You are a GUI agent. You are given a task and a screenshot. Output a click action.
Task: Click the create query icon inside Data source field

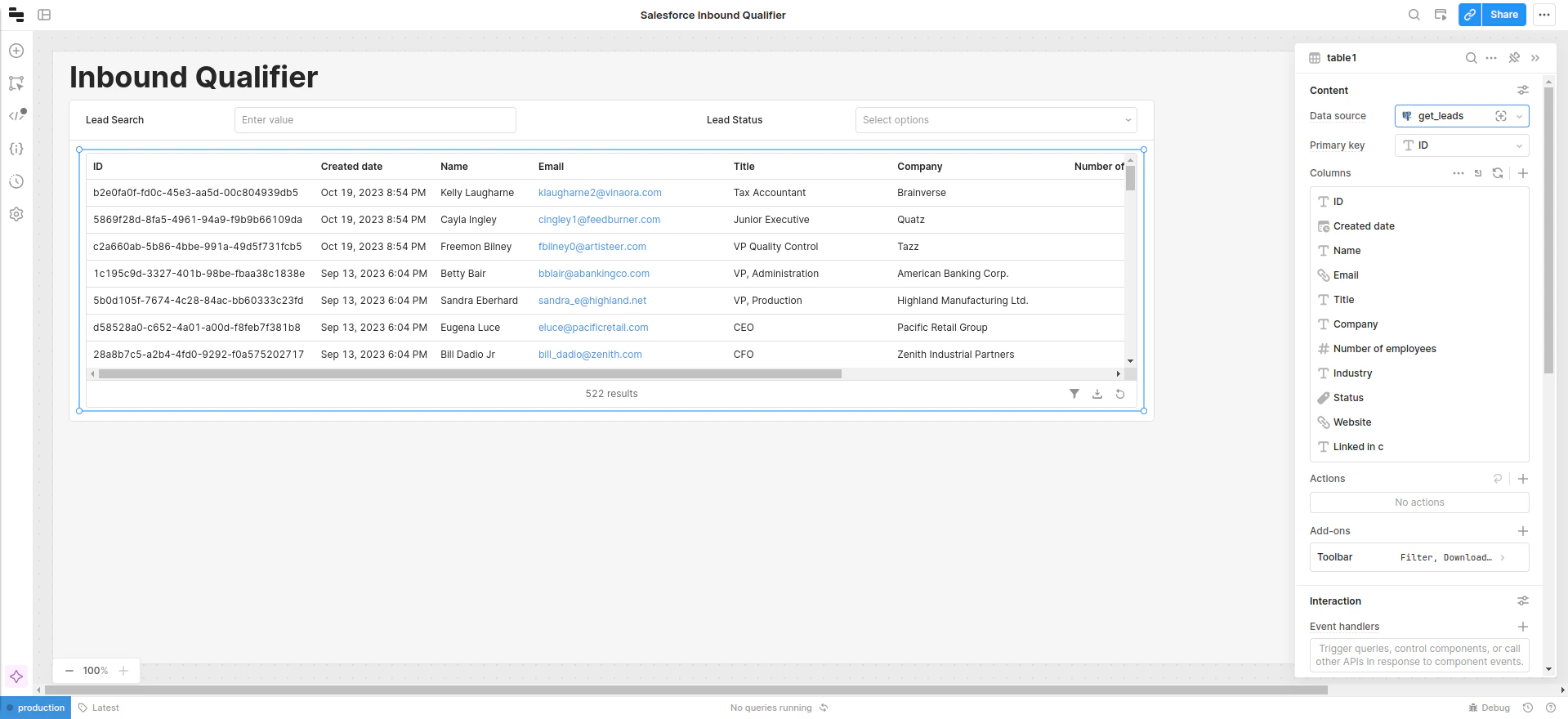1501,116
